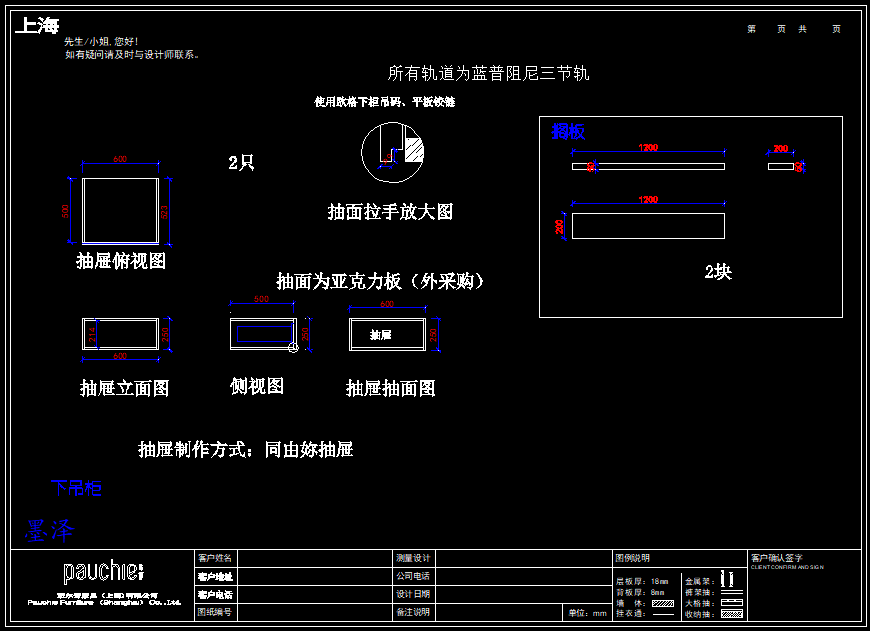Select the drawer elevation view rectangle
This screenshot has height=631, width=870.
121,335
